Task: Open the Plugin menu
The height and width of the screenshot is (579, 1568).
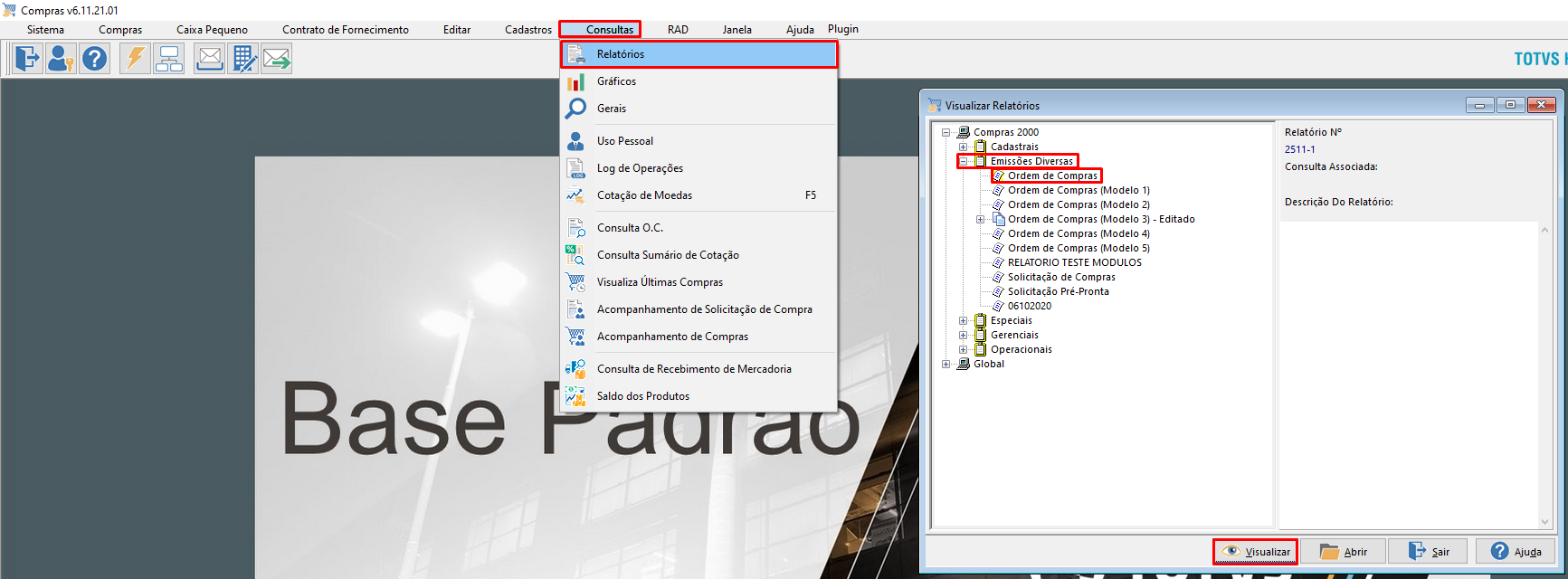Action: coord(843,29)
